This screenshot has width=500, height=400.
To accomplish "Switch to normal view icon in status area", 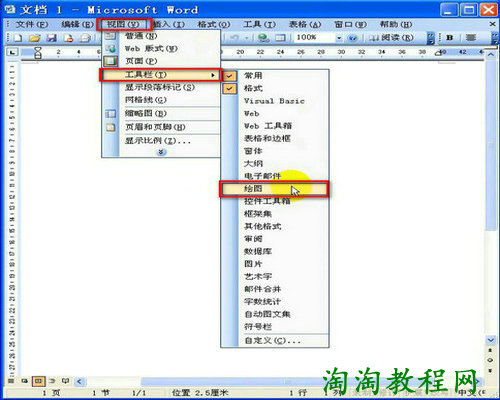I will pyautogui.click(x=11, y=380).
